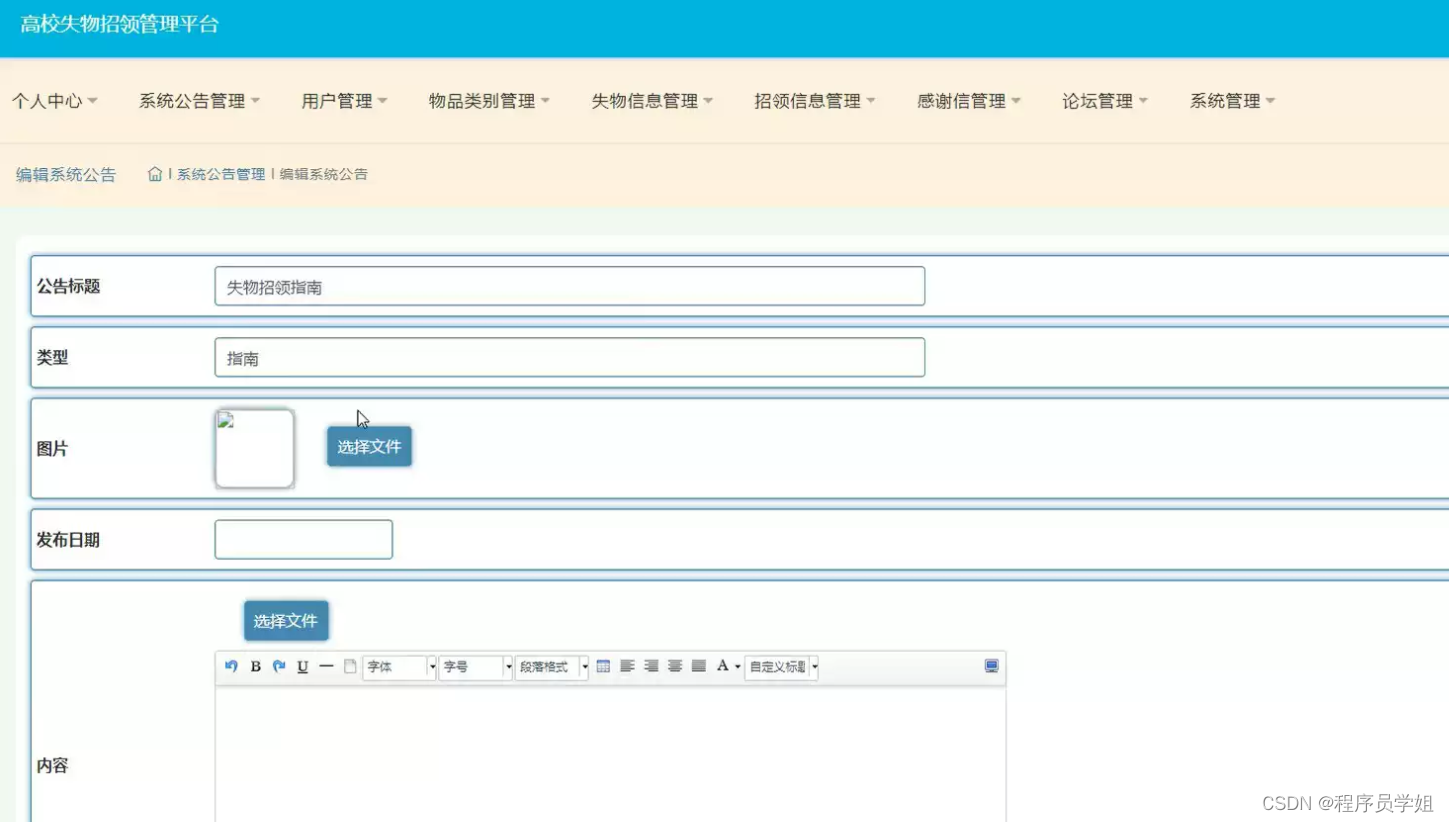1449x822 pixels.
Task: Open the 系统公告管理 menu
Action: tap(199, 101)
